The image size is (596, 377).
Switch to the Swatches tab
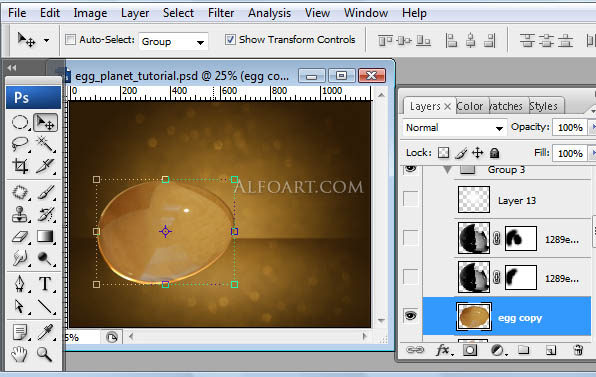pyautogui.click(x=506, y=106)
